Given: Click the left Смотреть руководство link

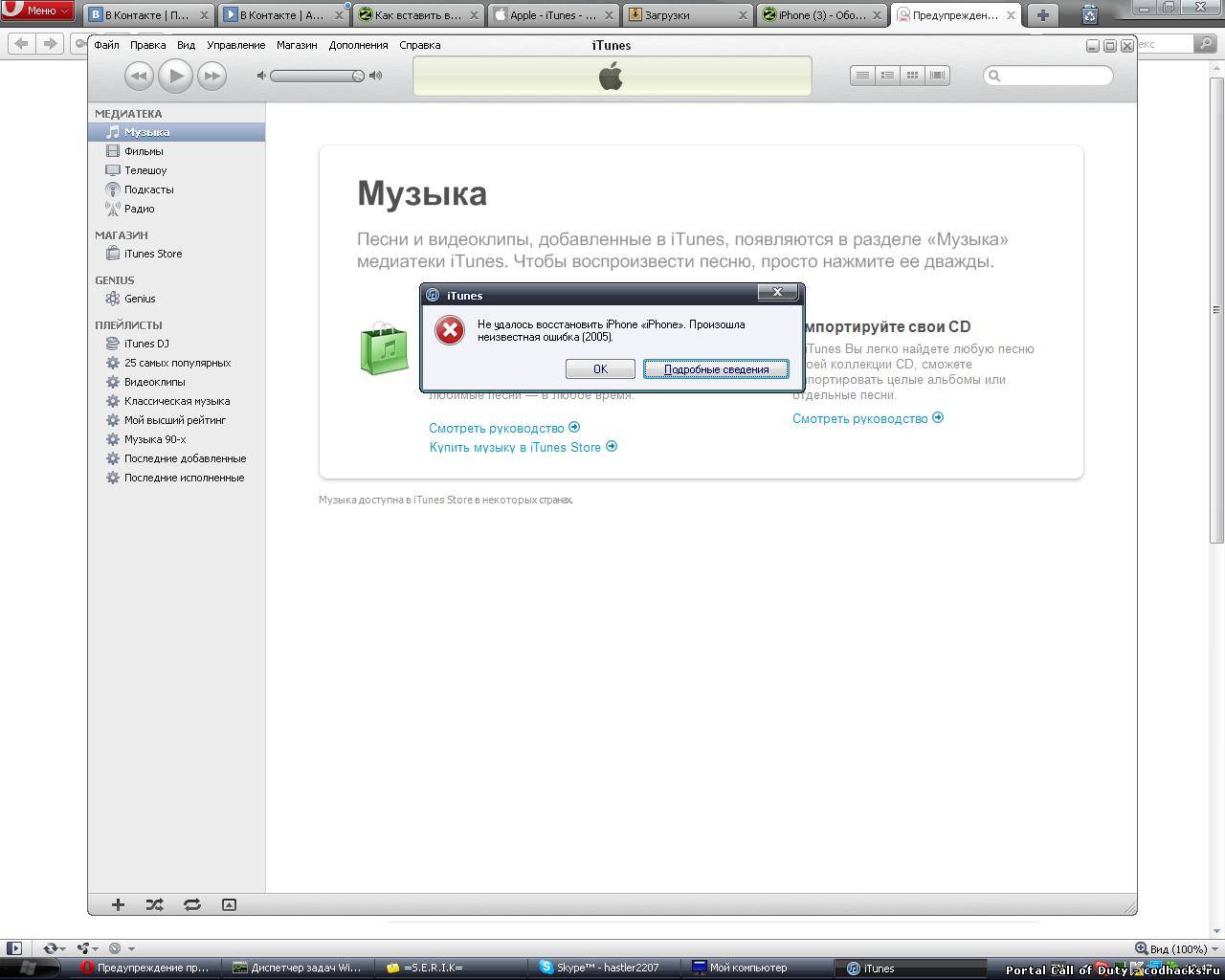Looking at the screenshot, I should [504, 428].
